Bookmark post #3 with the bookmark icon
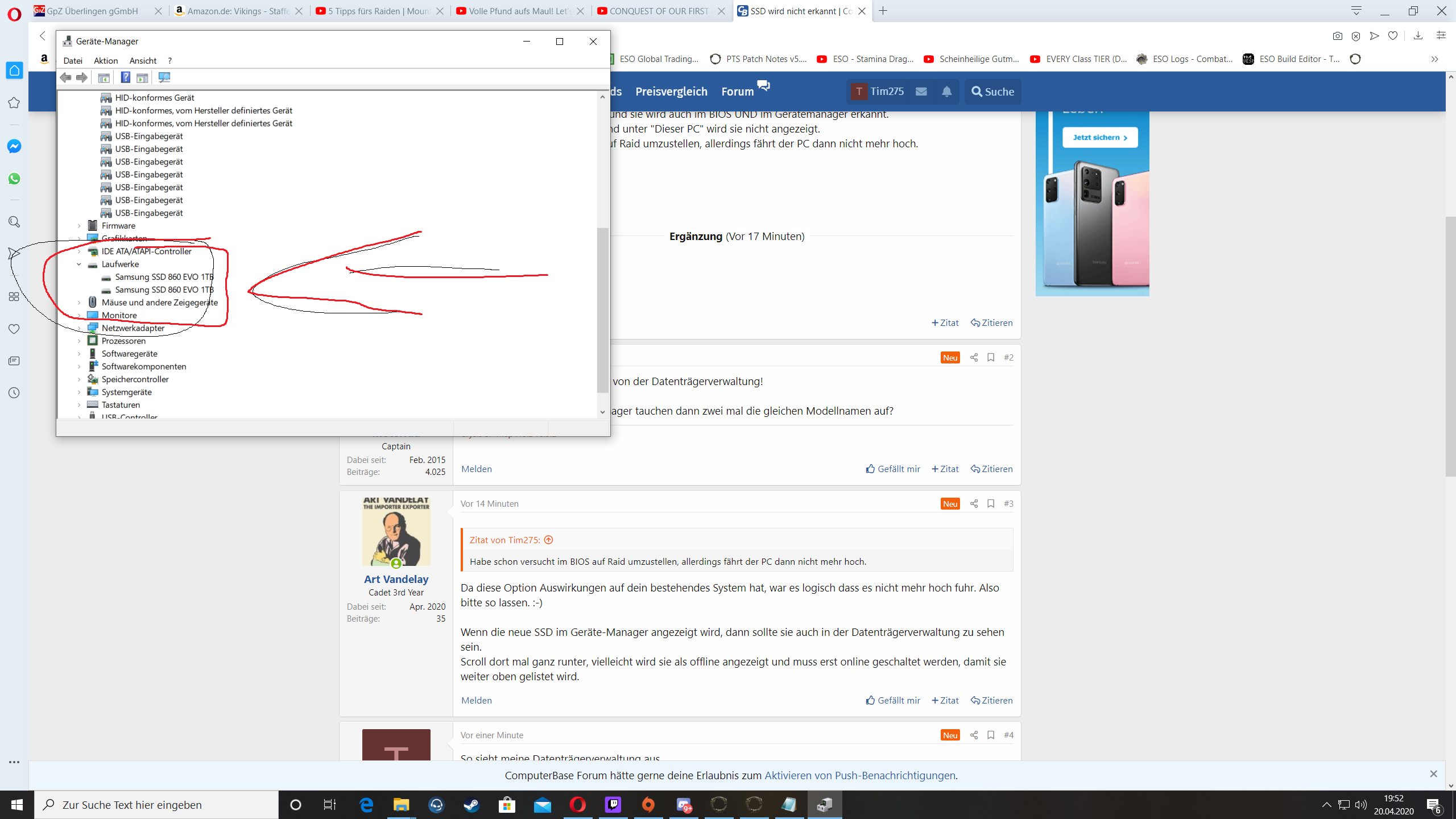Screen dimensions: 1456x819 tap(991, 503)
